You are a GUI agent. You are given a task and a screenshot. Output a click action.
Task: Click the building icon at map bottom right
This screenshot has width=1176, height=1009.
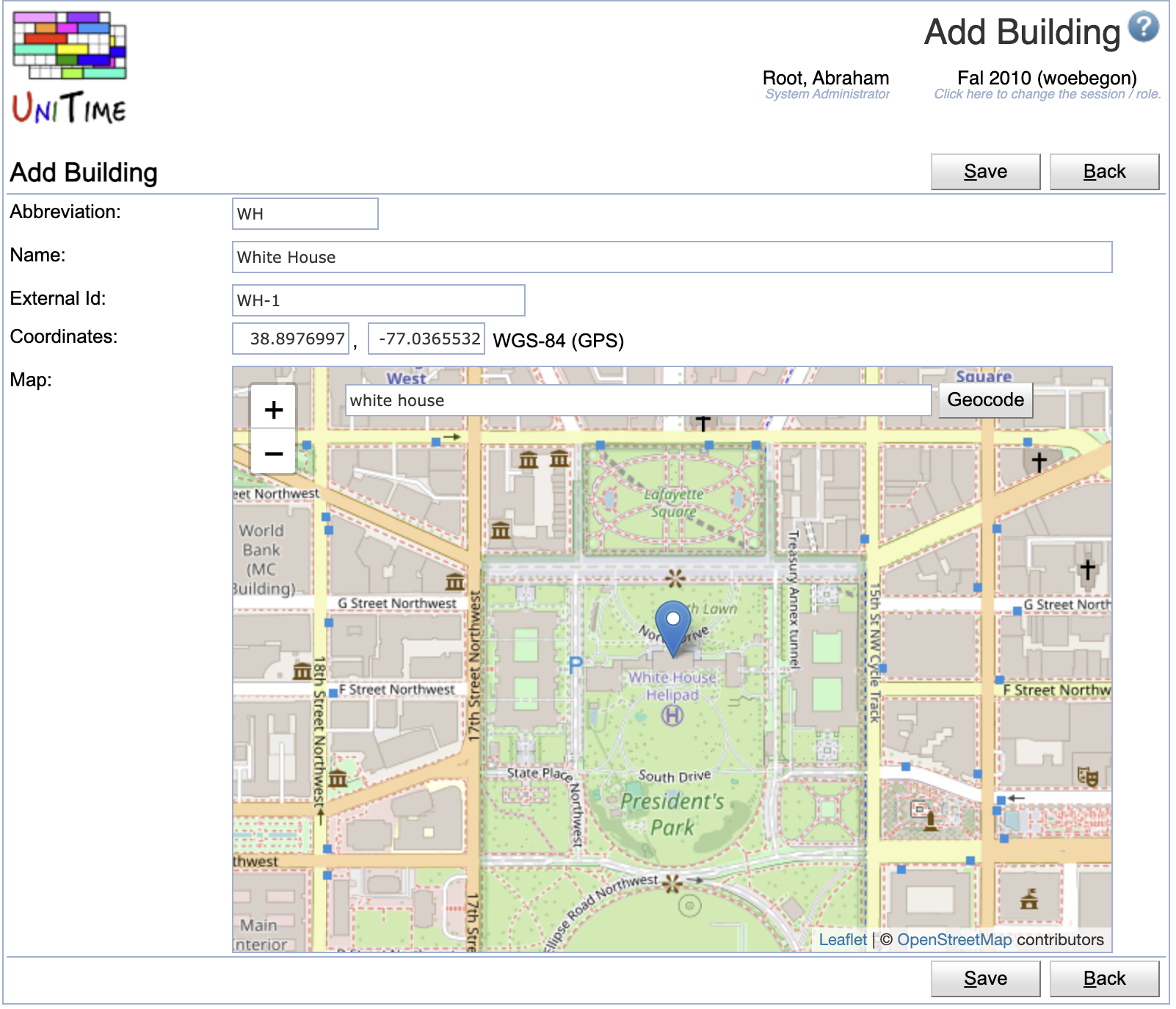[x=1029, y=899]
